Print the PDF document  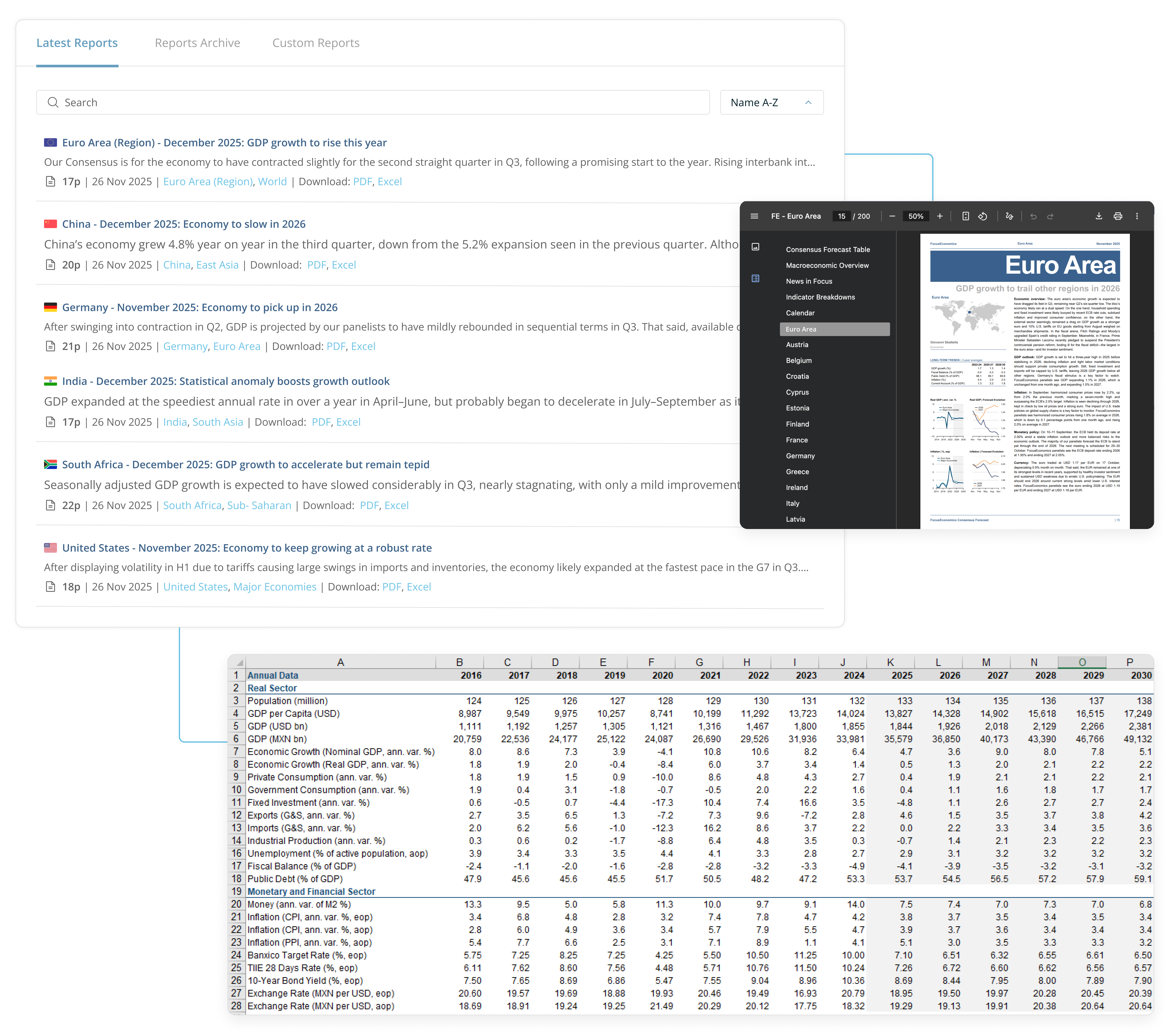click(x=1118, y=216)
